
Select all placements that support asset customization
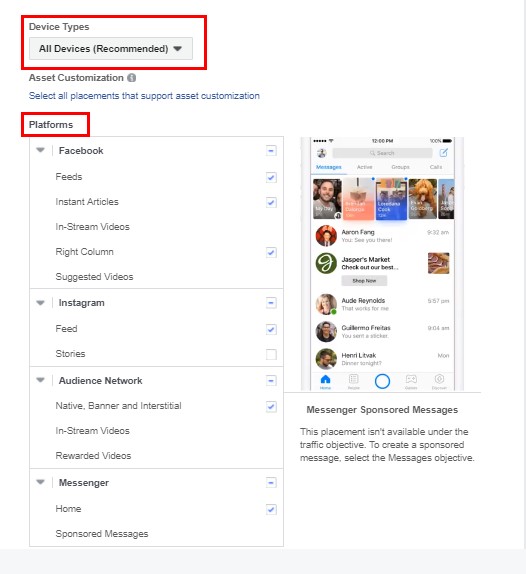144,96
